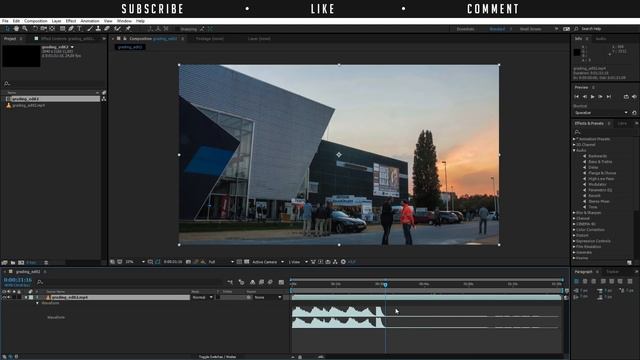Toggle mute audio in Preview panel
The image size is (640, 360).
pos(634,97)
